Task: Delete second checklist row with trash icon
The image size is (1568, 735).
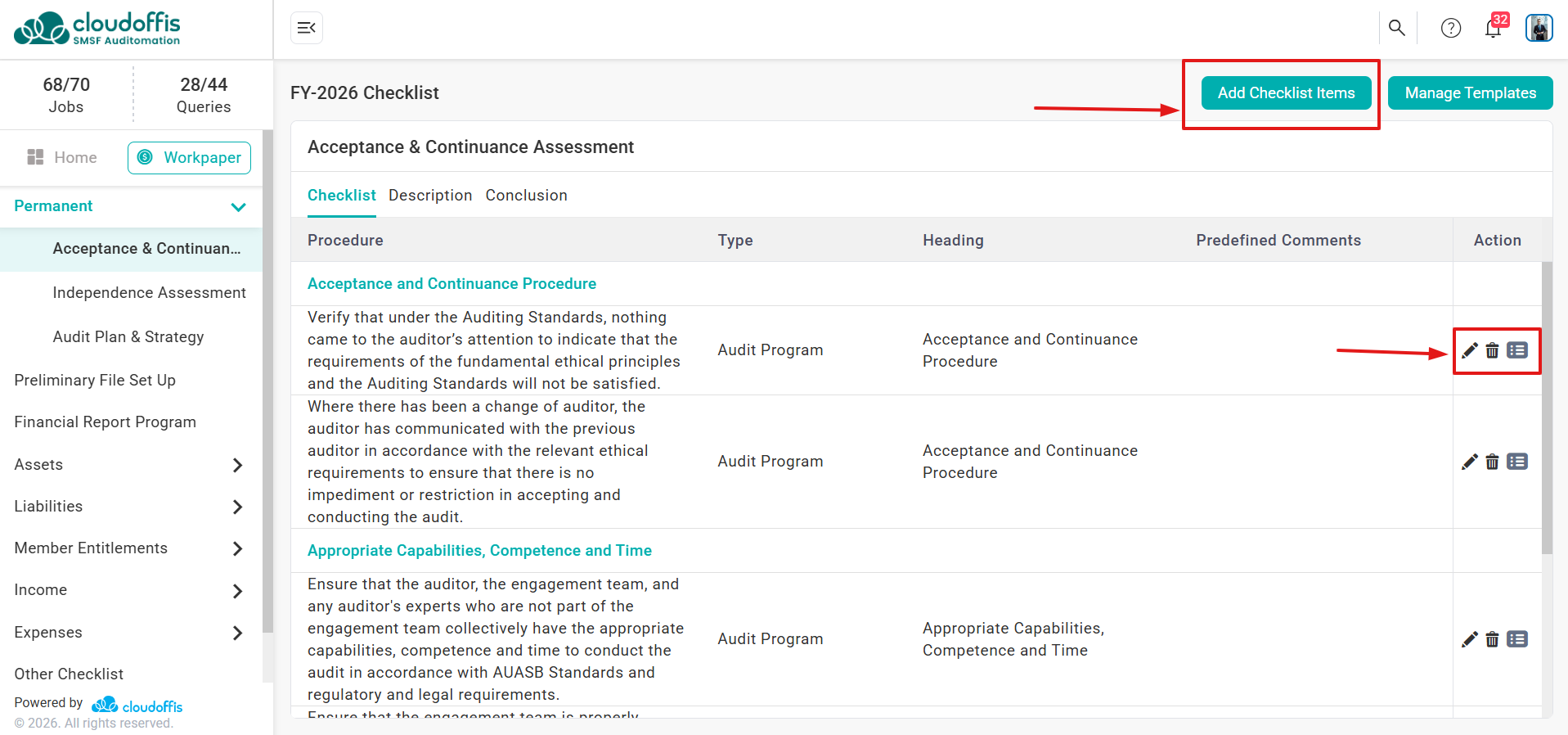Action: 1492,462
